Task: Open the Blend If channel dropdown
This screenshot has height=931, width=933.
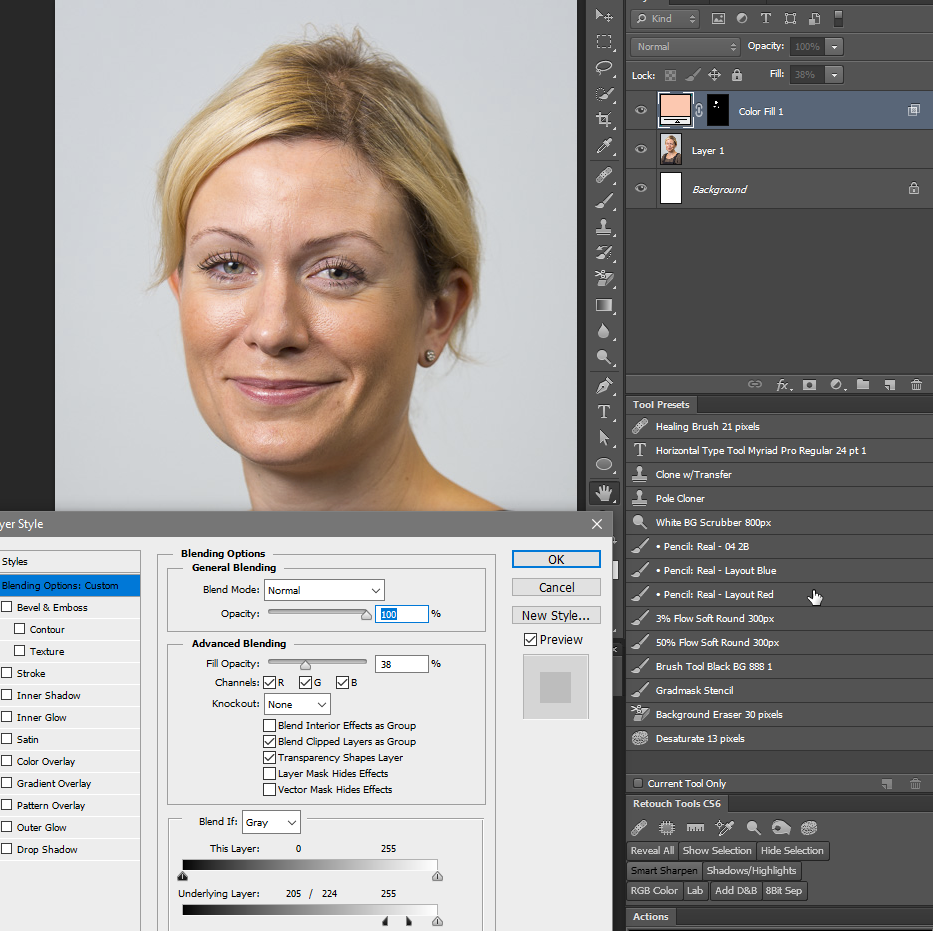Action: coord(270,822)
